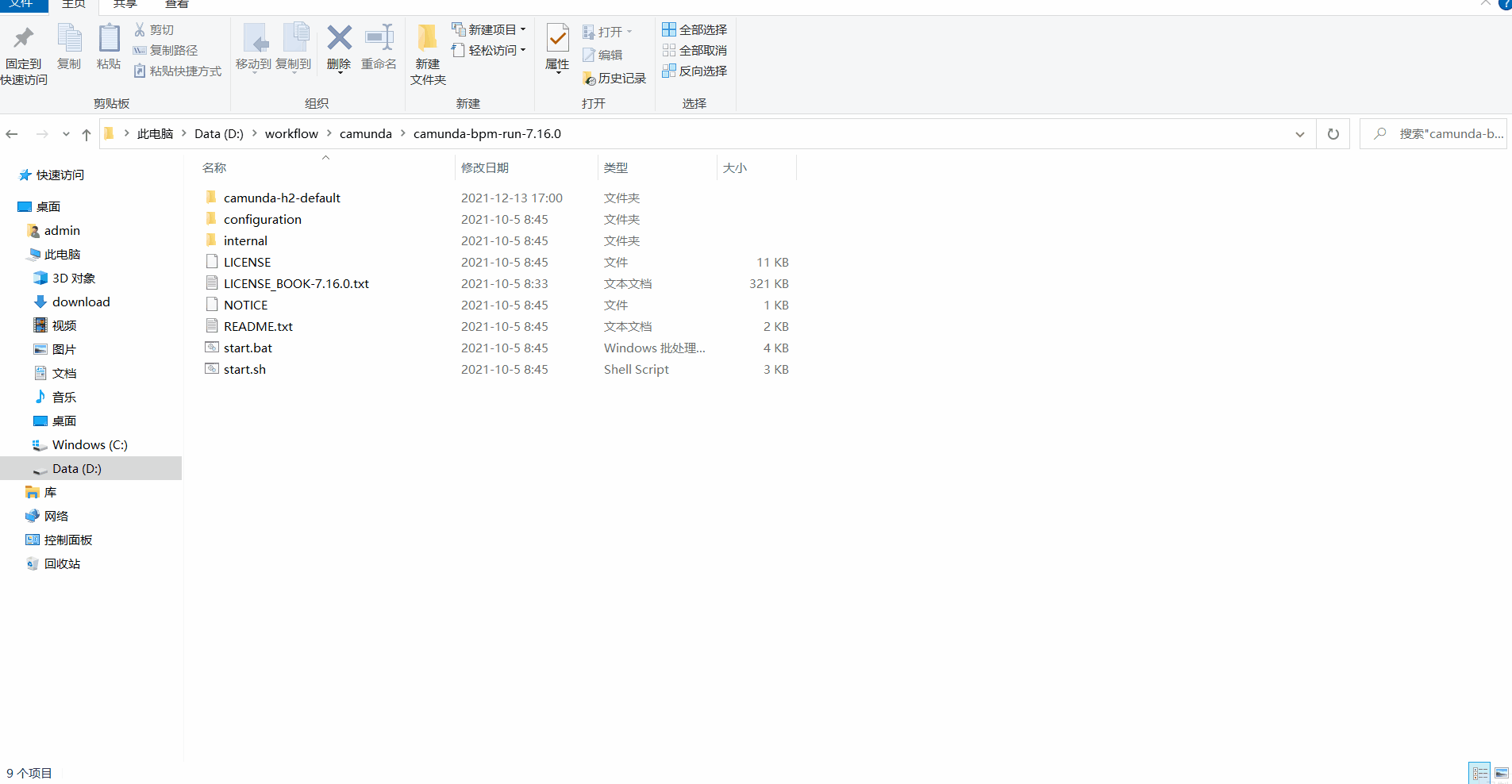Screen dimensions: 1512x784
Task: Select Windows (C:) drive
Action: tap(80, 444)
